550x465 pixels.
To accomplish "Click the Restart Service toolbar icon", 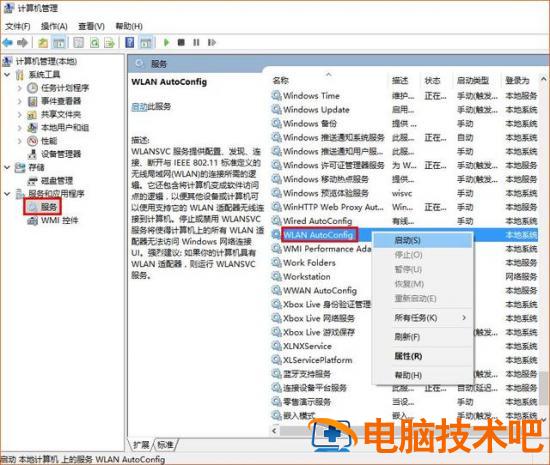I will tap(212, 43).
